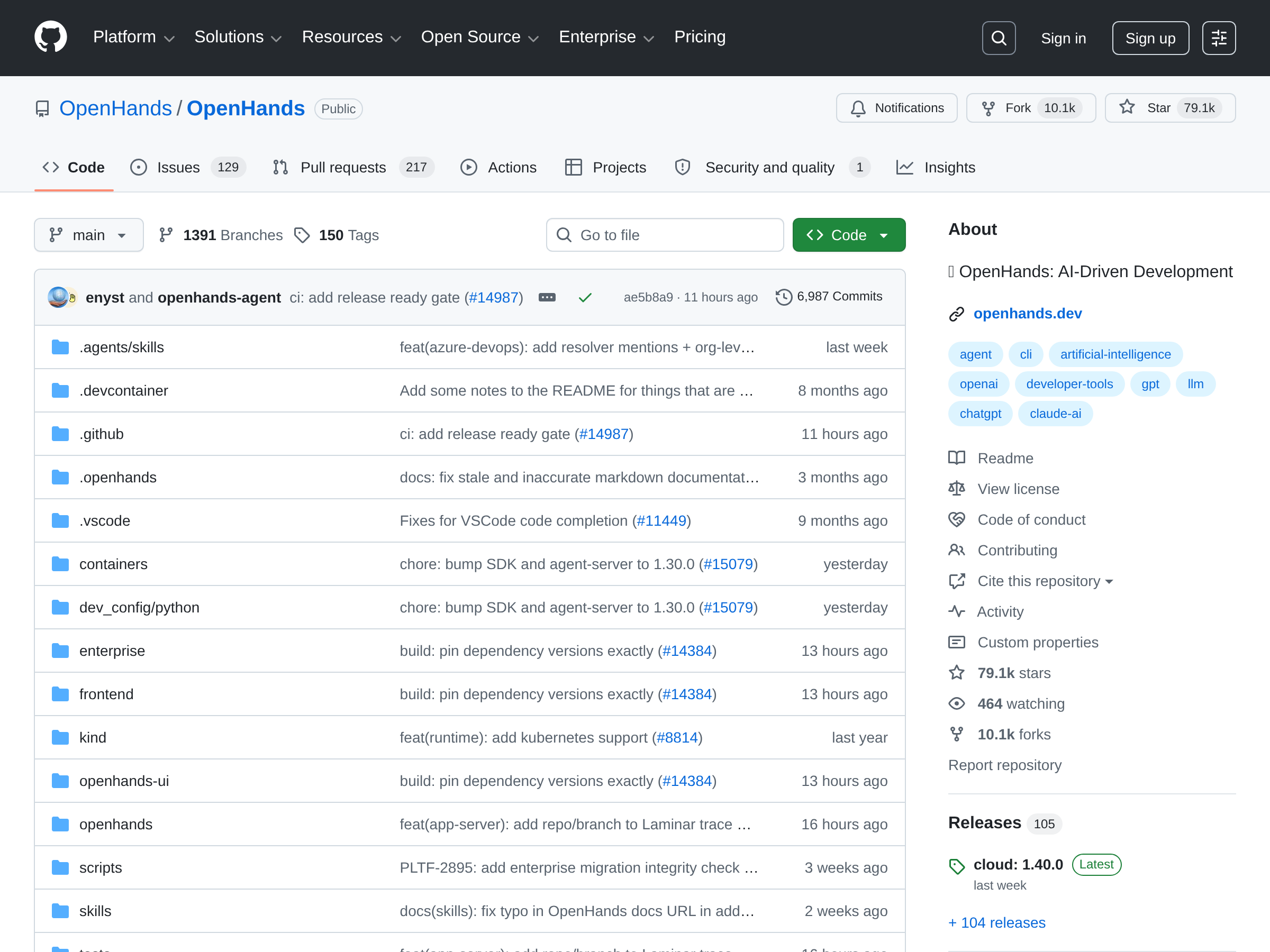Expand the Solutions menu
The height and width of the screenshot is (952, 1270).
[238, 38]
